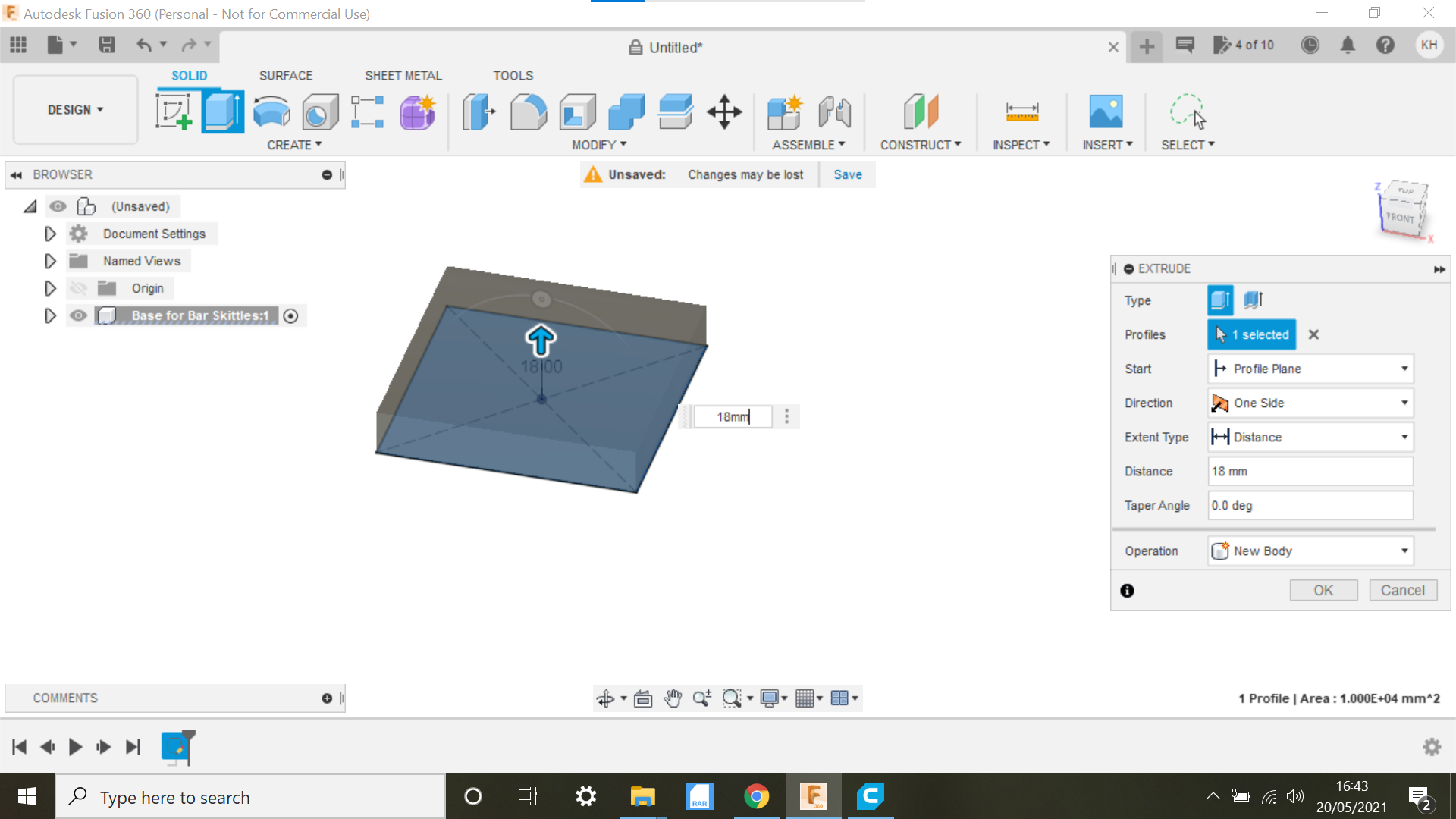Screen dimensions: 1456x819
Task: Activate the Base for Bar Skittles radio button
Action: point(290,315)
